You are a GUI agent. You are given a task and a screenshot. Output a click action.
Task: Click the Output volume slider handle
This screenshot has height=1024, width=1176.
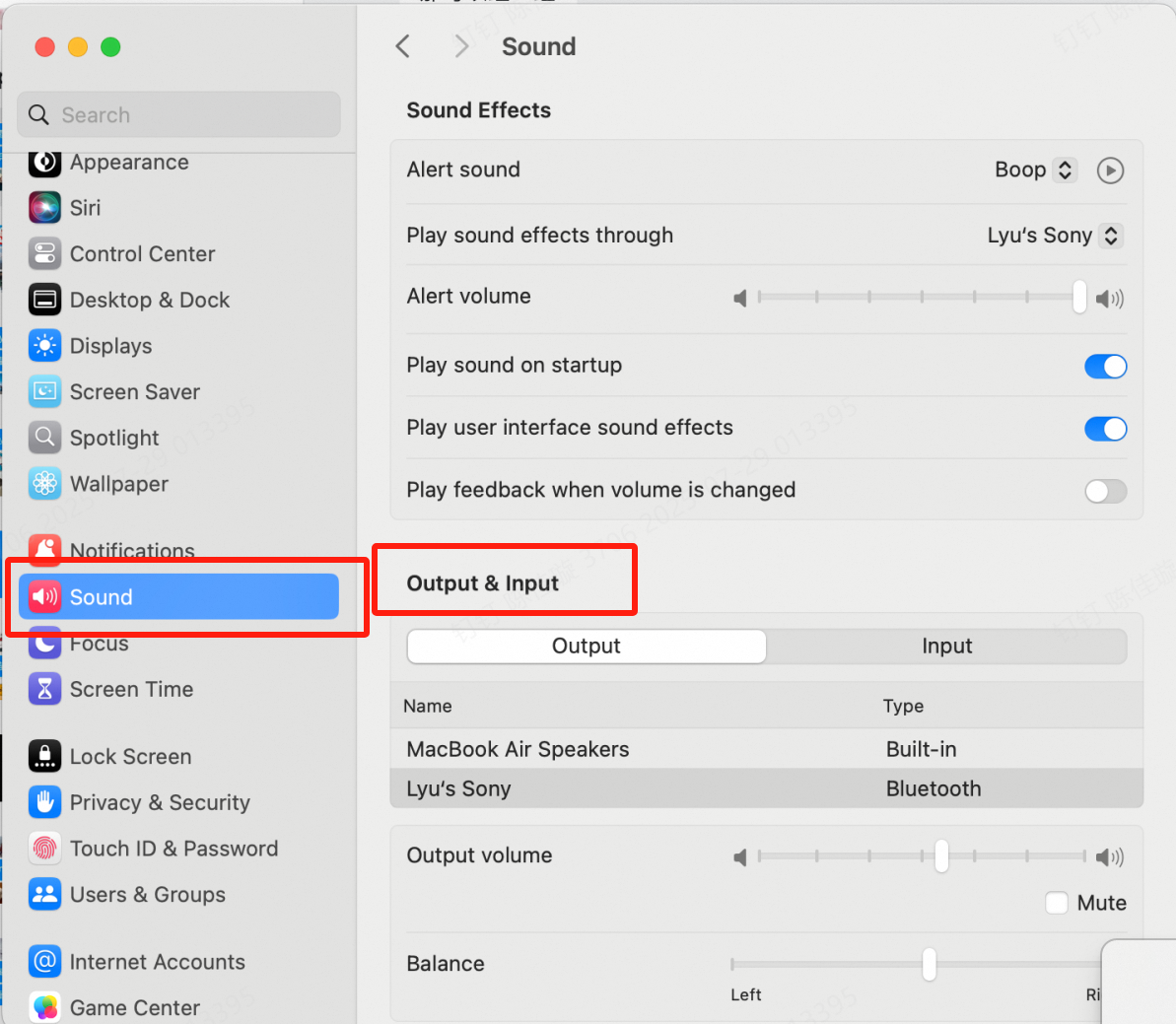click(x=941, y=856)
